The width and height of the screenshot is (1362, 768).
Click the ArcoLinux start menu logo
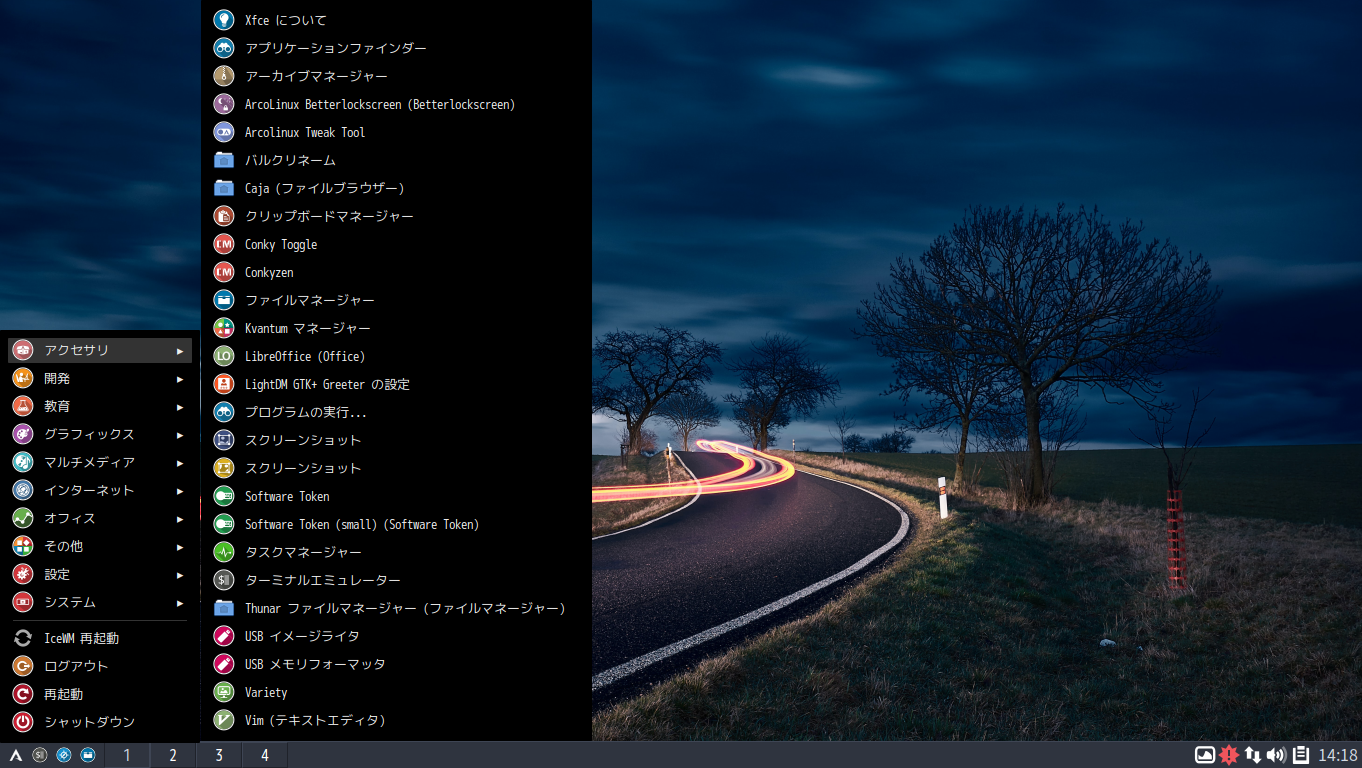point(16,755)
